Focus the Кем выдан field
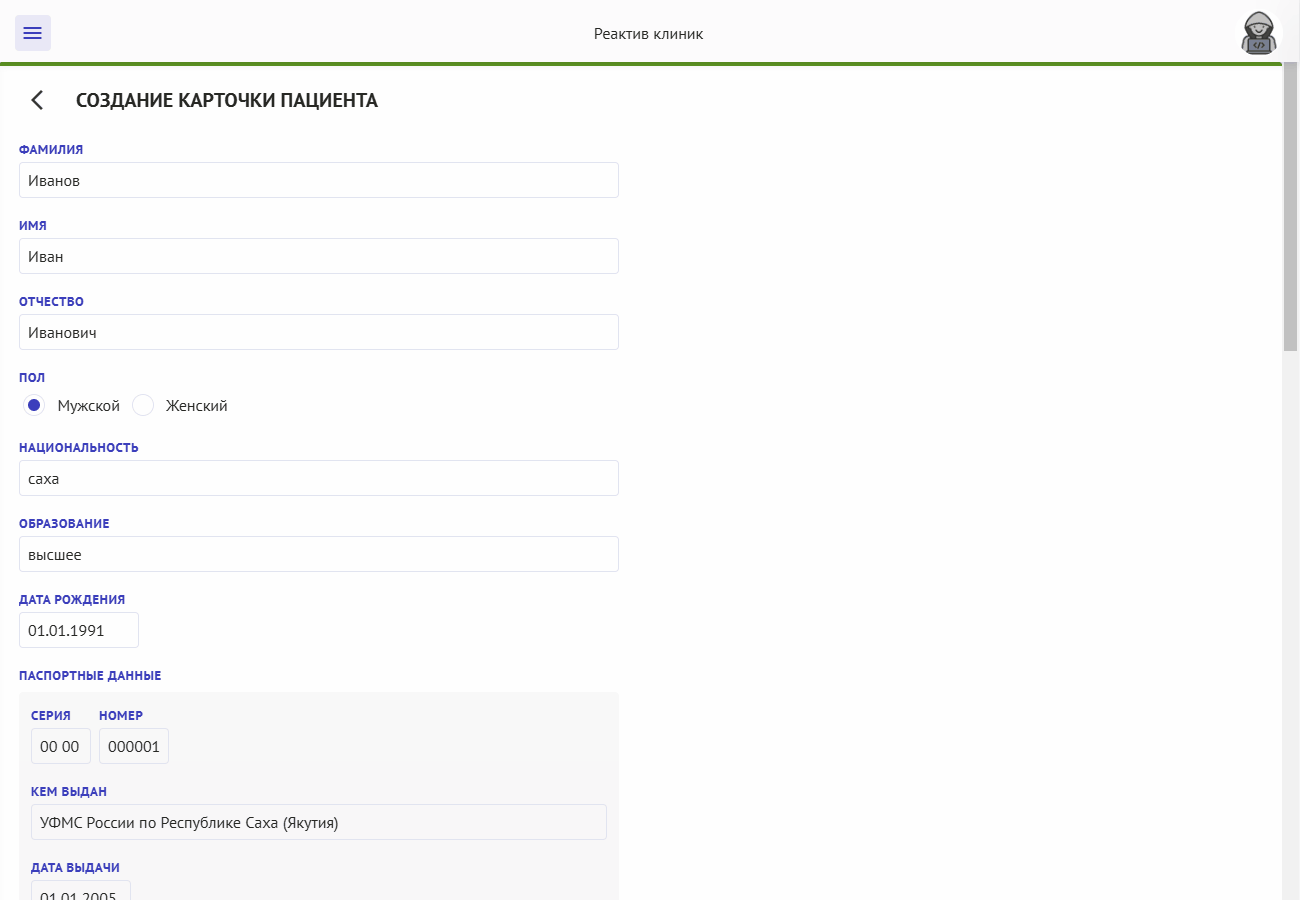Image resolution: width=1300 pixels, height=900 pixels. (319, 822)
